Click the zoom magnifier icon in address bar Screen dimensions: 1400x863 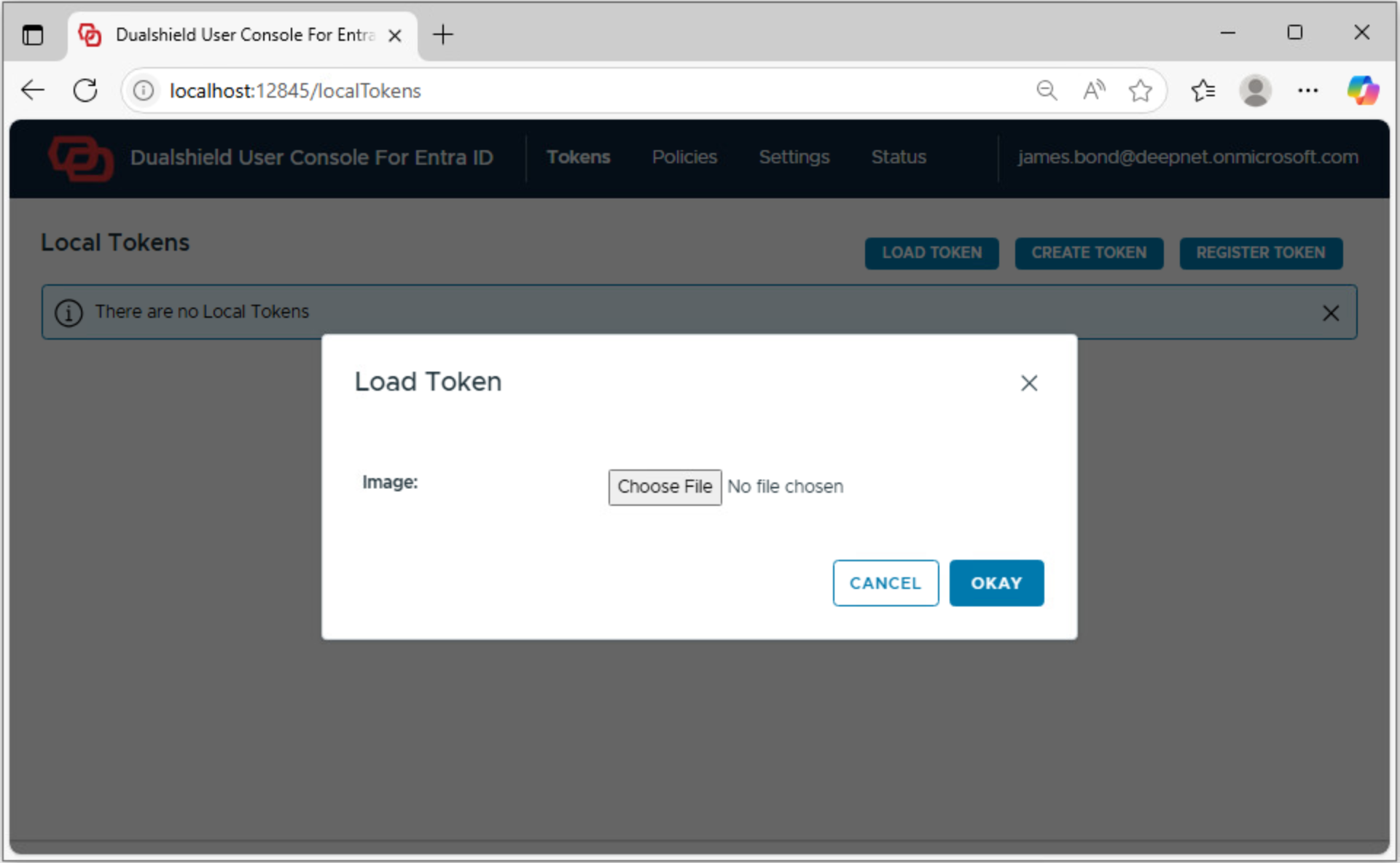click(x=1047, y=91)
